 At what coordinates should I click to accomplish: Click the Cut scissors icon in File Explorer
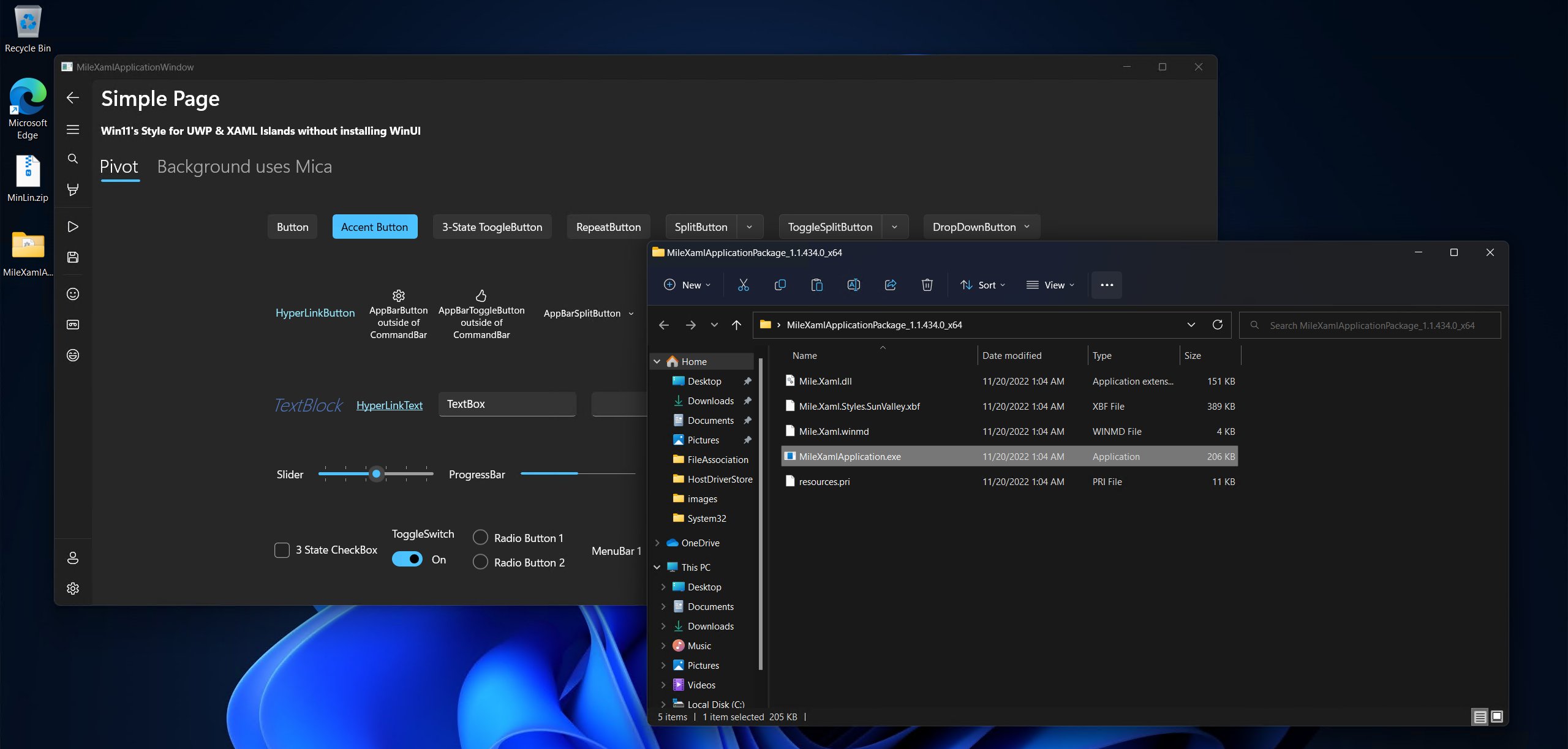(744, 285)
